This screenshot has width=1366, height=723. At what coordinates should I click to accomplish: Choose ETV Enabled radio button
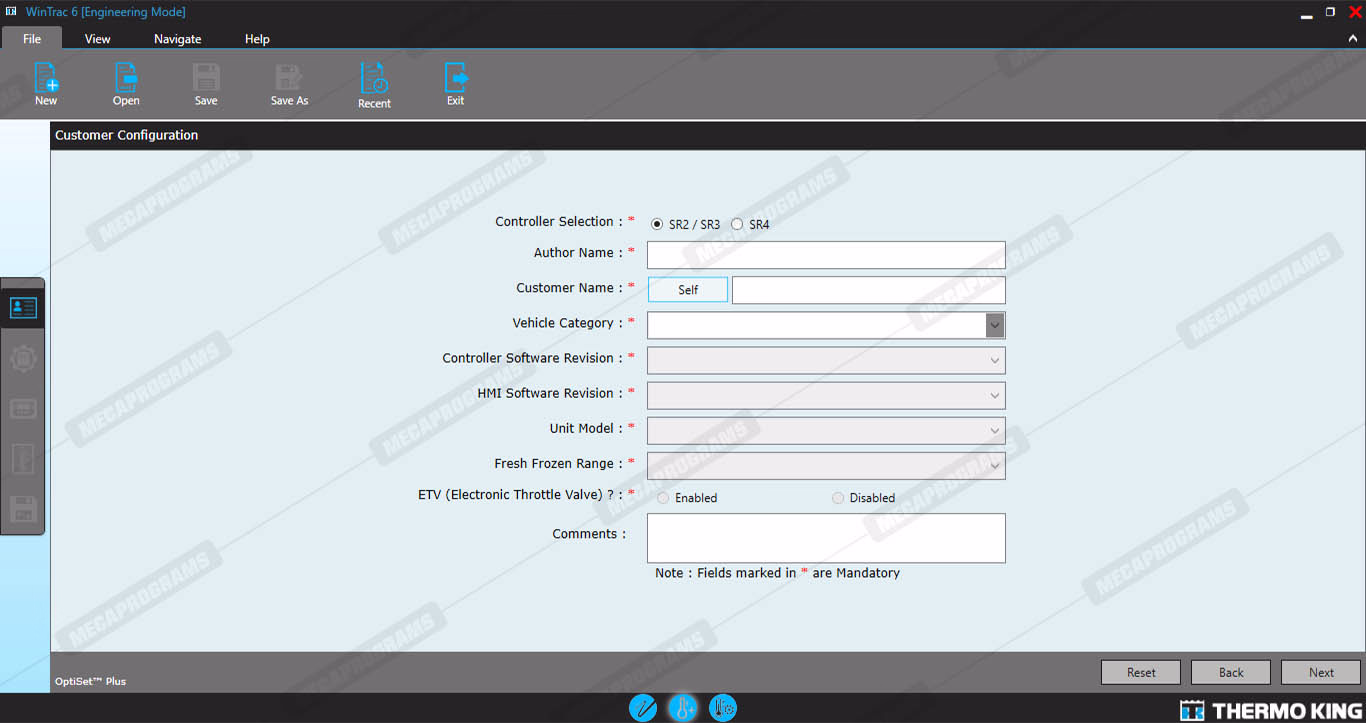(663, 497)
